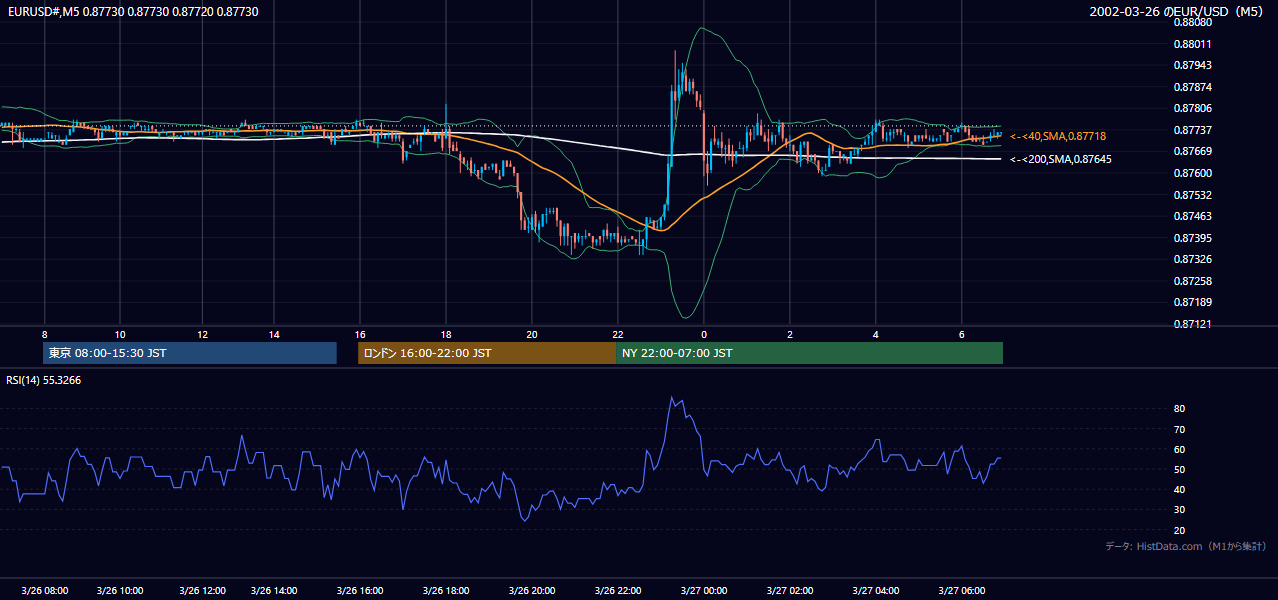1278x600 pixels.
Task: Click the 3/27 04:00 time label
Action: coord(876,590)
